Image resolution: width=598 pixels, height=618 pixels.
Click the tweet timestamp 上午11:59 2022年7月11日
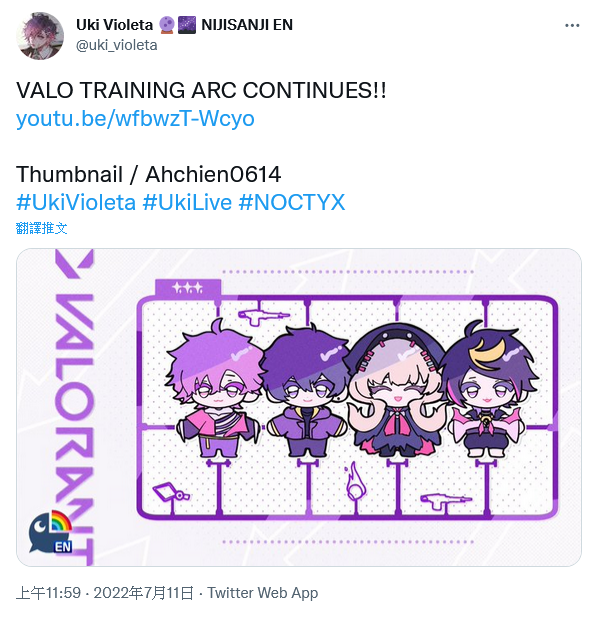[x=105, y=593]
